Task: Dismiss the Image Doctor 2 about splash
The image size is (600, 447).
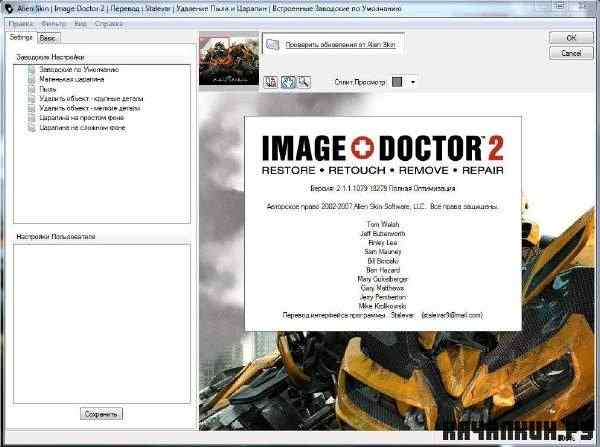Action: click(383, 224)
